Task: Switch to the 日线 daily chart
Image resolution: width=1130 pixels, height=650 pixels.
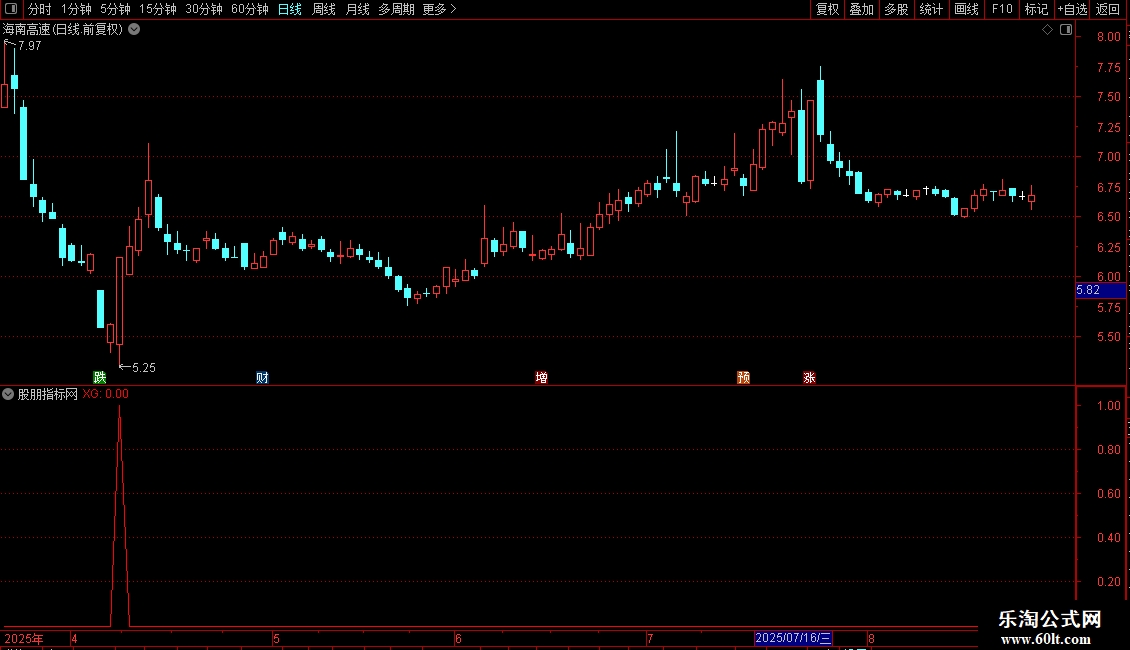Action: [290, 9]
